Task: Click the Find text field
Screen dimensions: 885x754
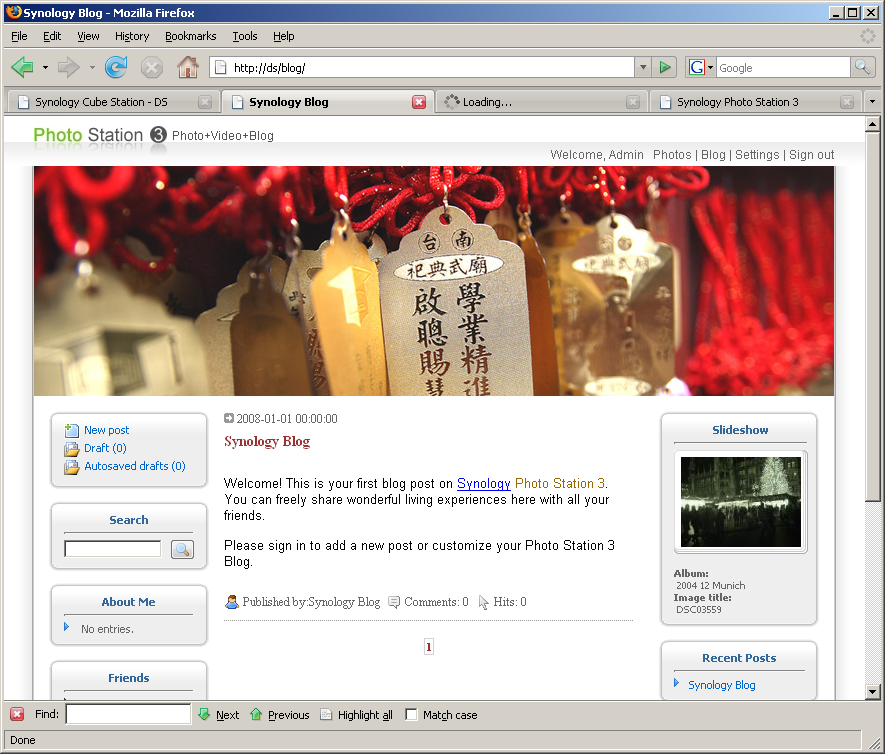Action: [x=128, y=714]
